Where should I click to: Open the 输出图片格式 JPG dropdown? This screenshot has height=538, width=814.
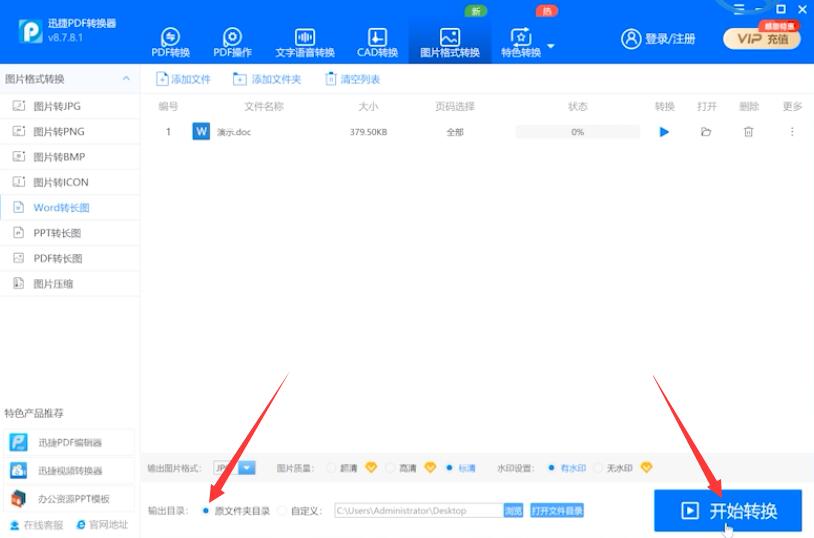point(247,468)
